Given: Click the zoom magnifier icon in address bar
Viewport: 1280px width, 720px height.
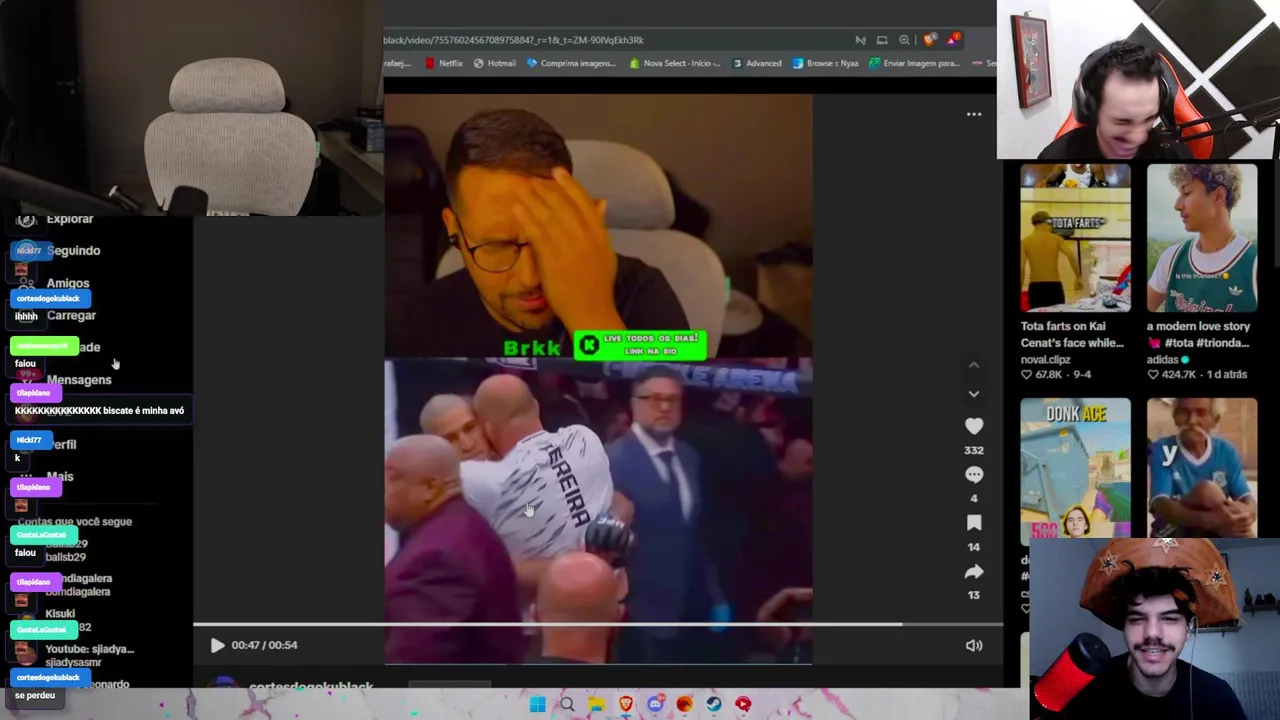Looking at the screenshot, I should point(904,40).
